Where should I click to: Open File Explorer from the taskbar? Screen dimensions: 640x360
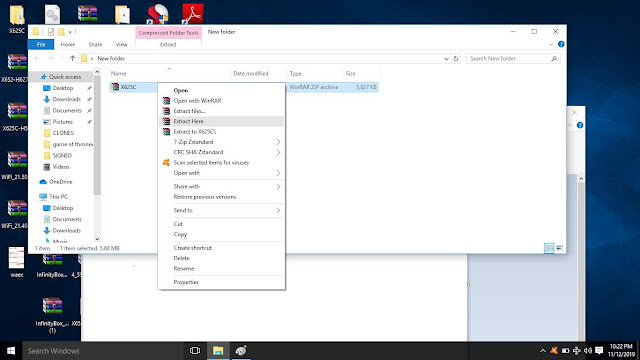point(218,351)
